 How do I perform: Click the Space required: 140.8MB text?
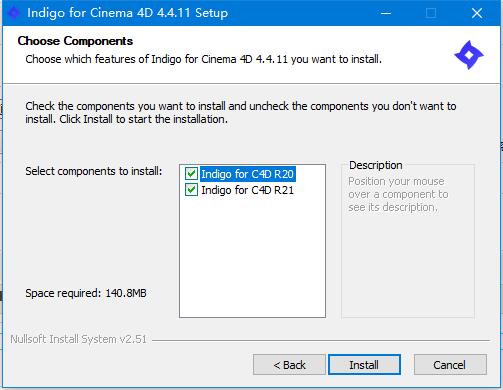pyautogui.click(x=86, y=293)
